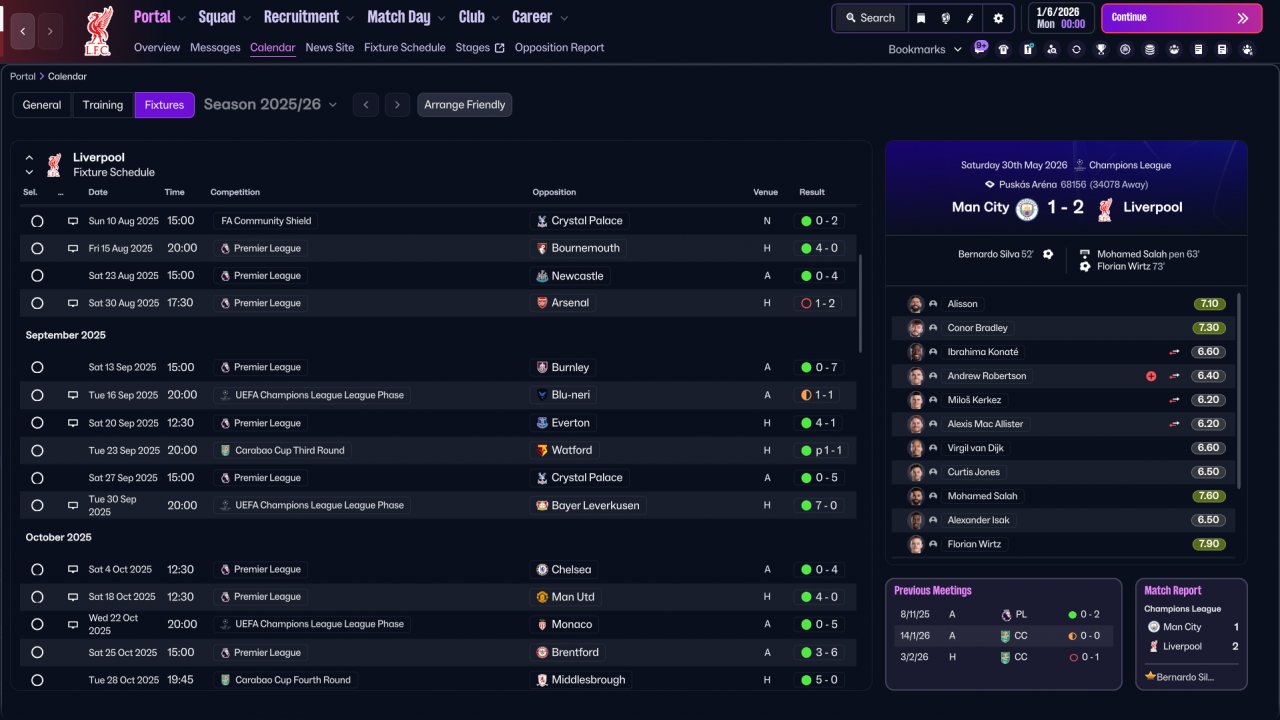Click the globe icon in the top toolbar
This screenshot has height=720, width=1280.
point(946,18)
